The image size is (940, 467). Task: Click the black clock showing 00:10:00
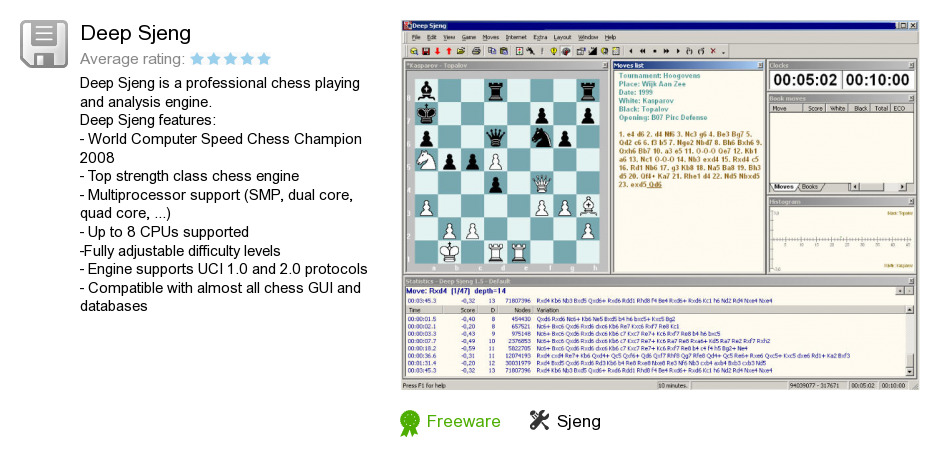click(877, 80)
